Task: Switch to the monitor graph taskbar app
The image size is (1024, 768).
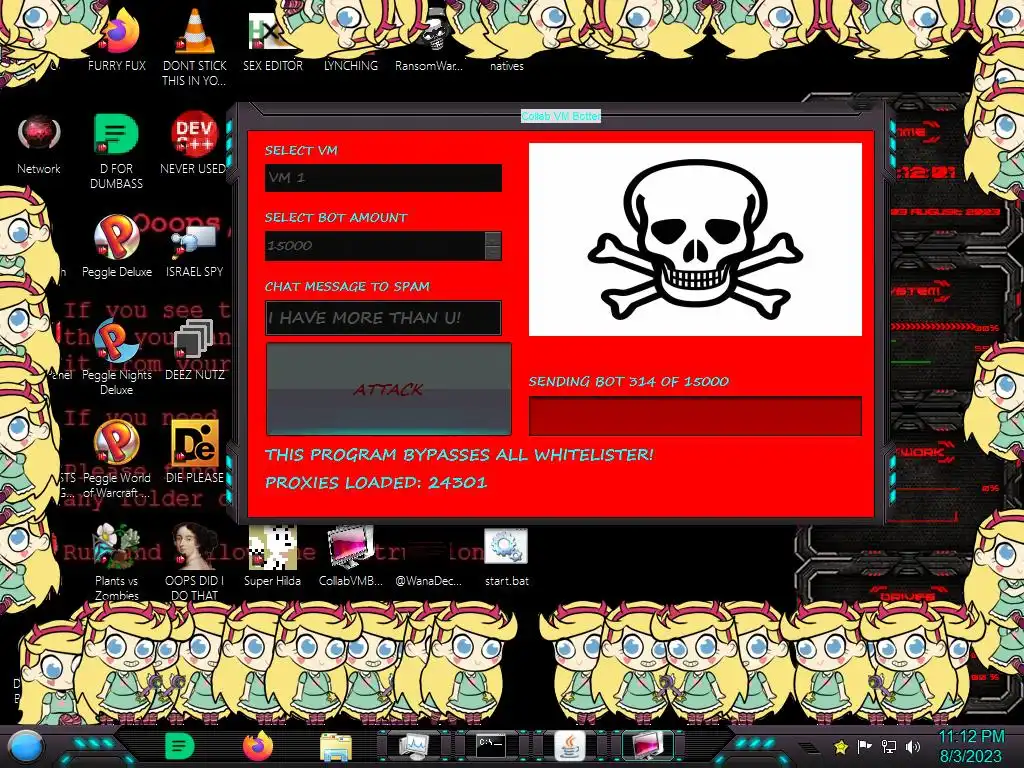Action: pos(413,746)
